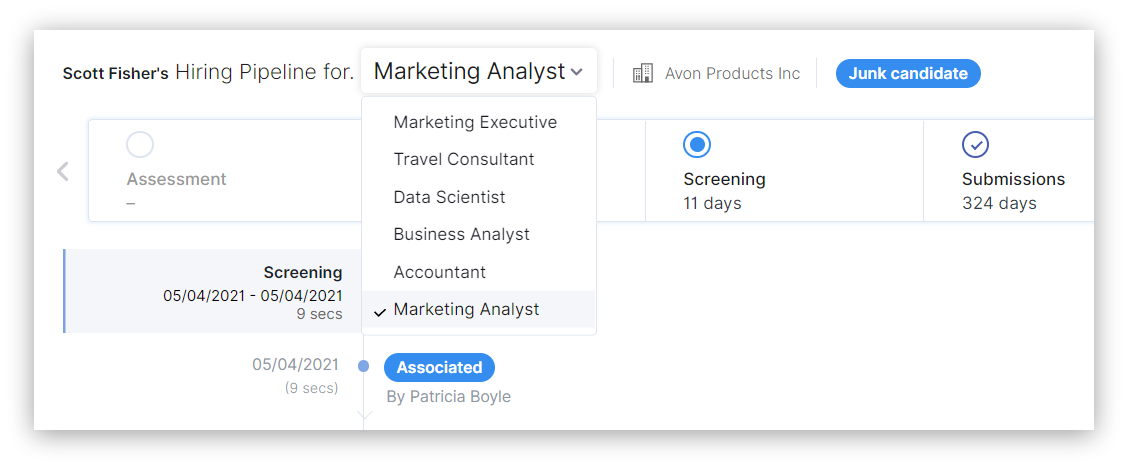Click the Avon Products building icon
Image resolution: width=1128 pixels, height=468 pixels.
[x=643, y=73]
